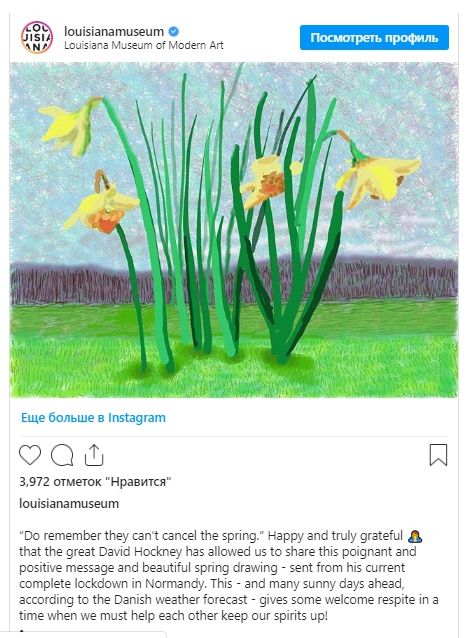Like the post with the heart icon
469x638 pixels.
point(30,455)
